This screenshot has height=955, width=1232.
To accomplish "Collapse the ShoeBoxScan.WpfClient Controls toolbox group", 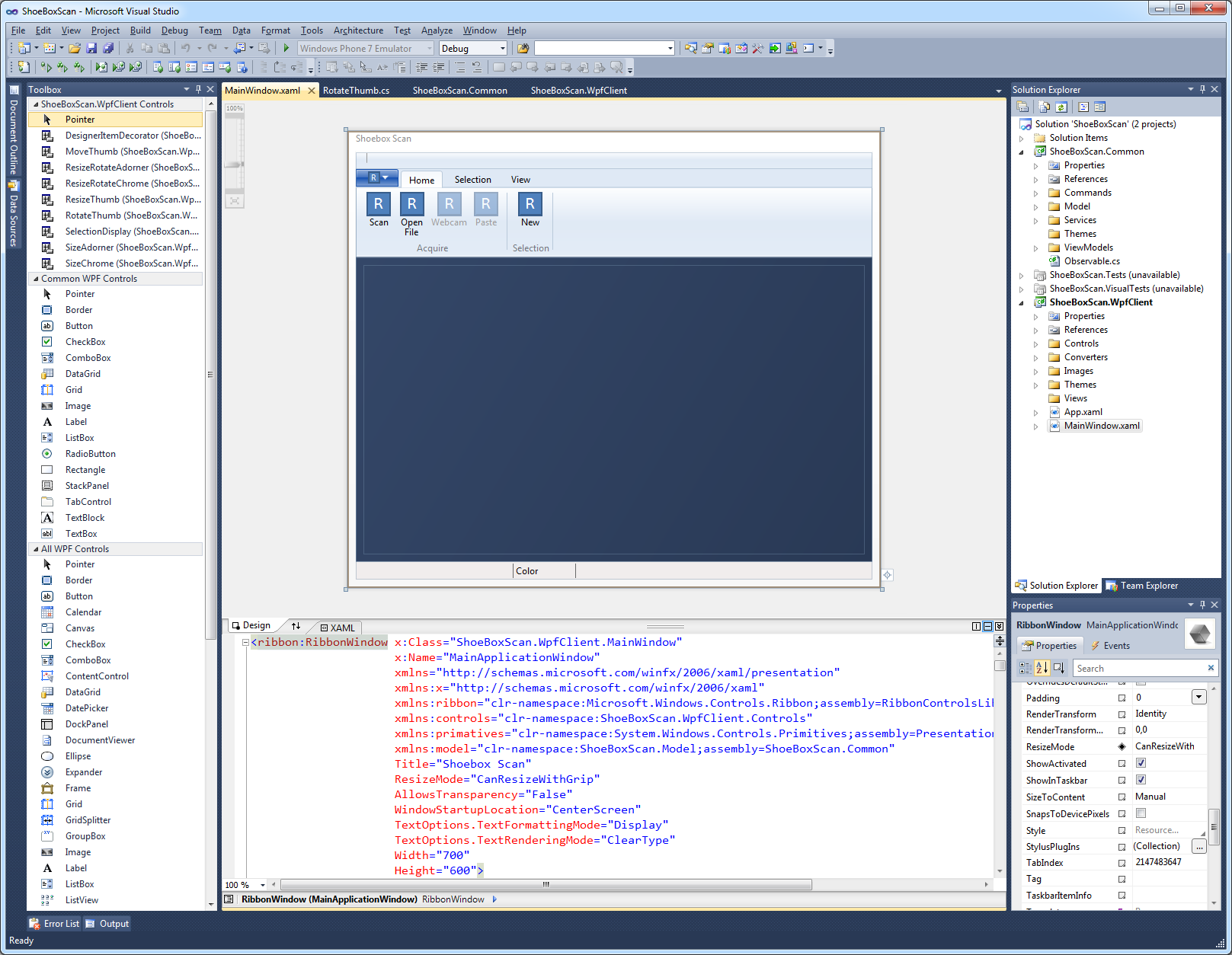I will tap(35, 104).
